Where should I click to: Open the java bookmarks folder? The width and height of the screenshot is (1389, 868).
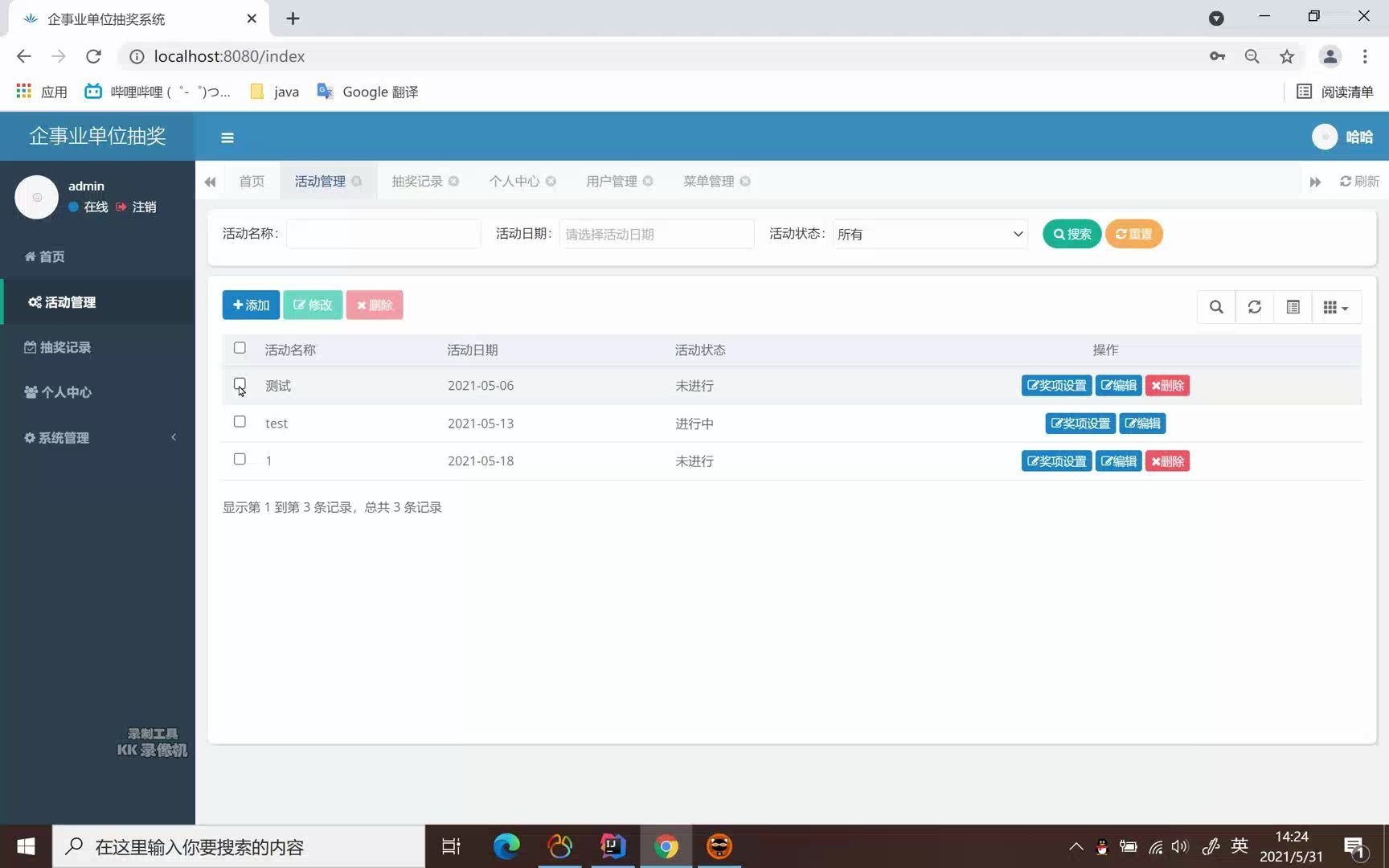click(275, 92)
